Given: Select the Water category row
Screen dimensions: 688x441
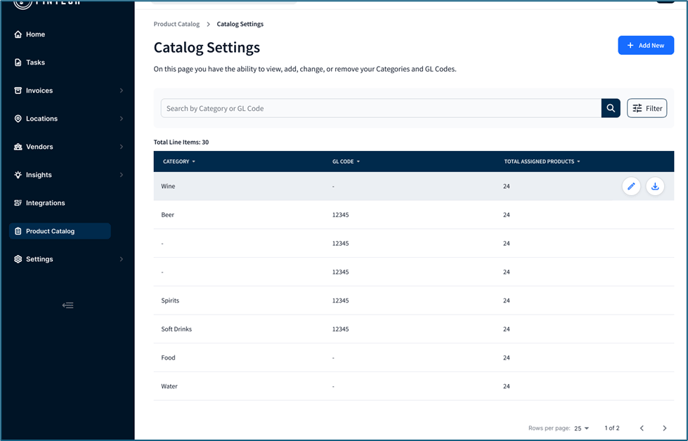Looking at the screenshot, I should tap(414, 386).
